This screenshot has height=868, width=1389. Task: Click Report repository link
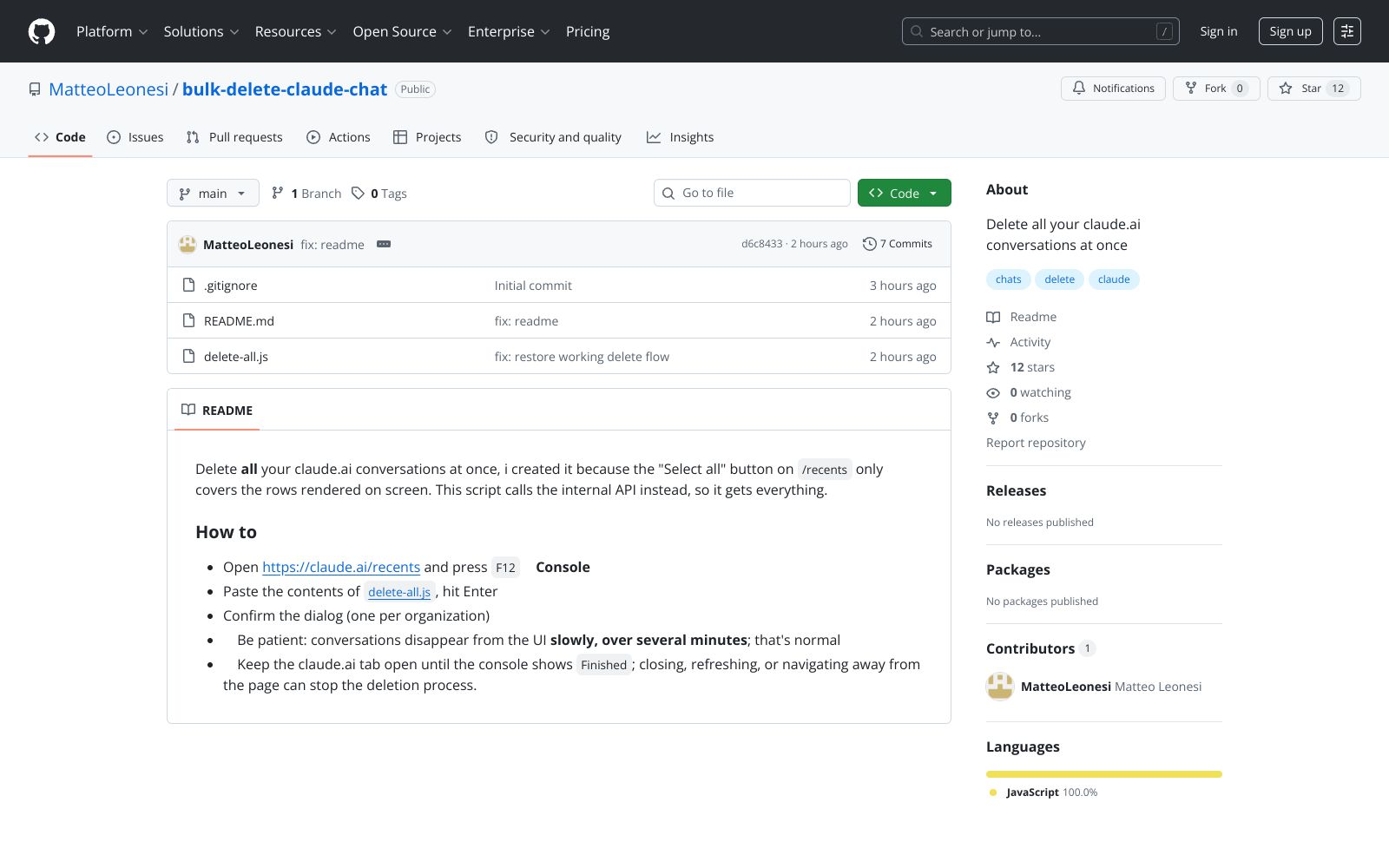(x=1036, y=443)
